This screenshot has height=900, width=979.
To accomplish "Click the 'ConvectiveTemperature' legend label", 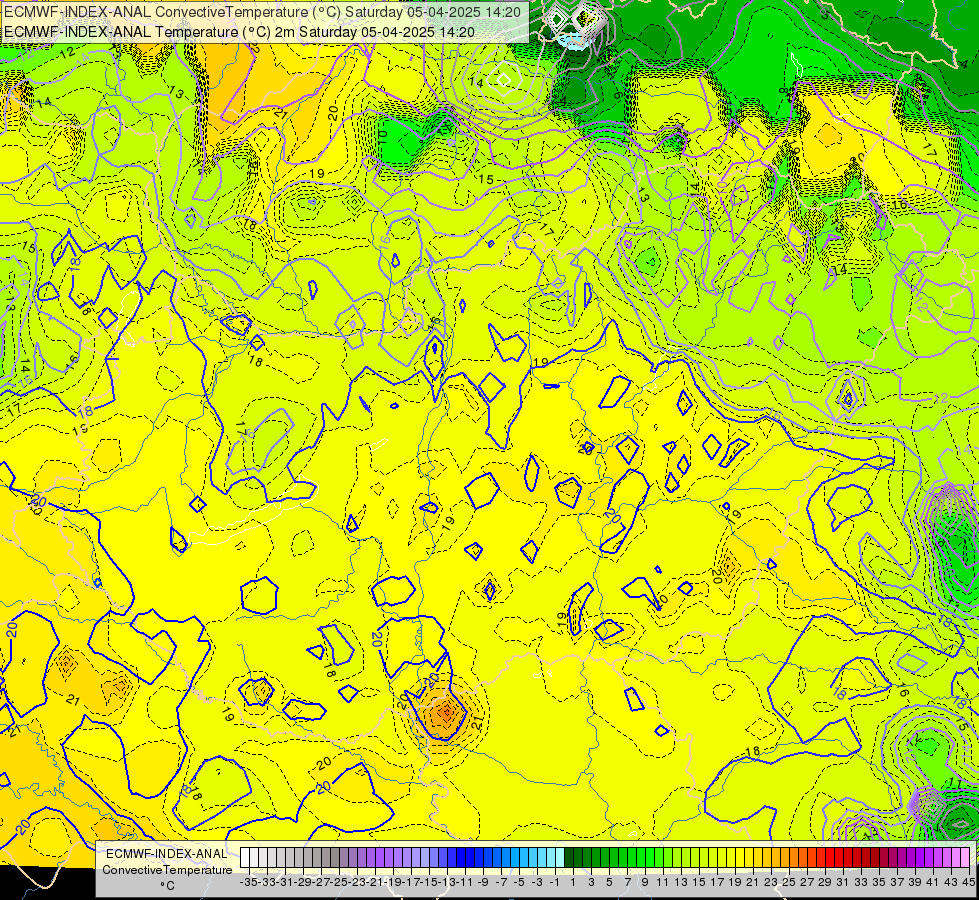I will [x=167, y=869].
